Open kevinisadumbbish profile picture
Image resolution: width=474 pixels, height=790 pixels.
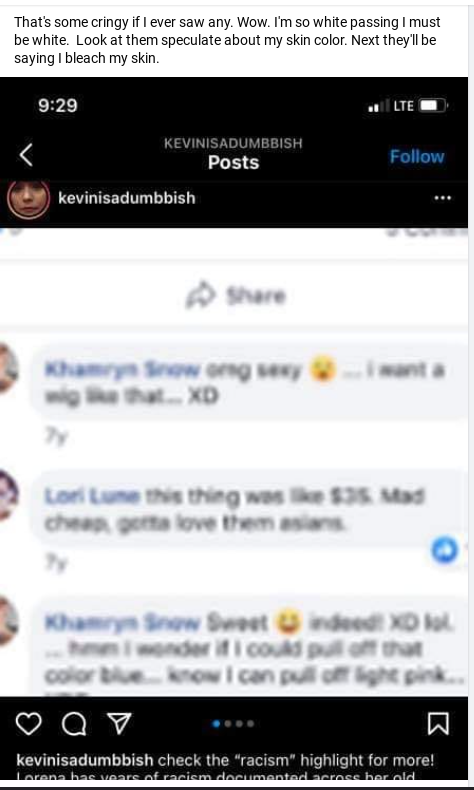click(28, 199)
